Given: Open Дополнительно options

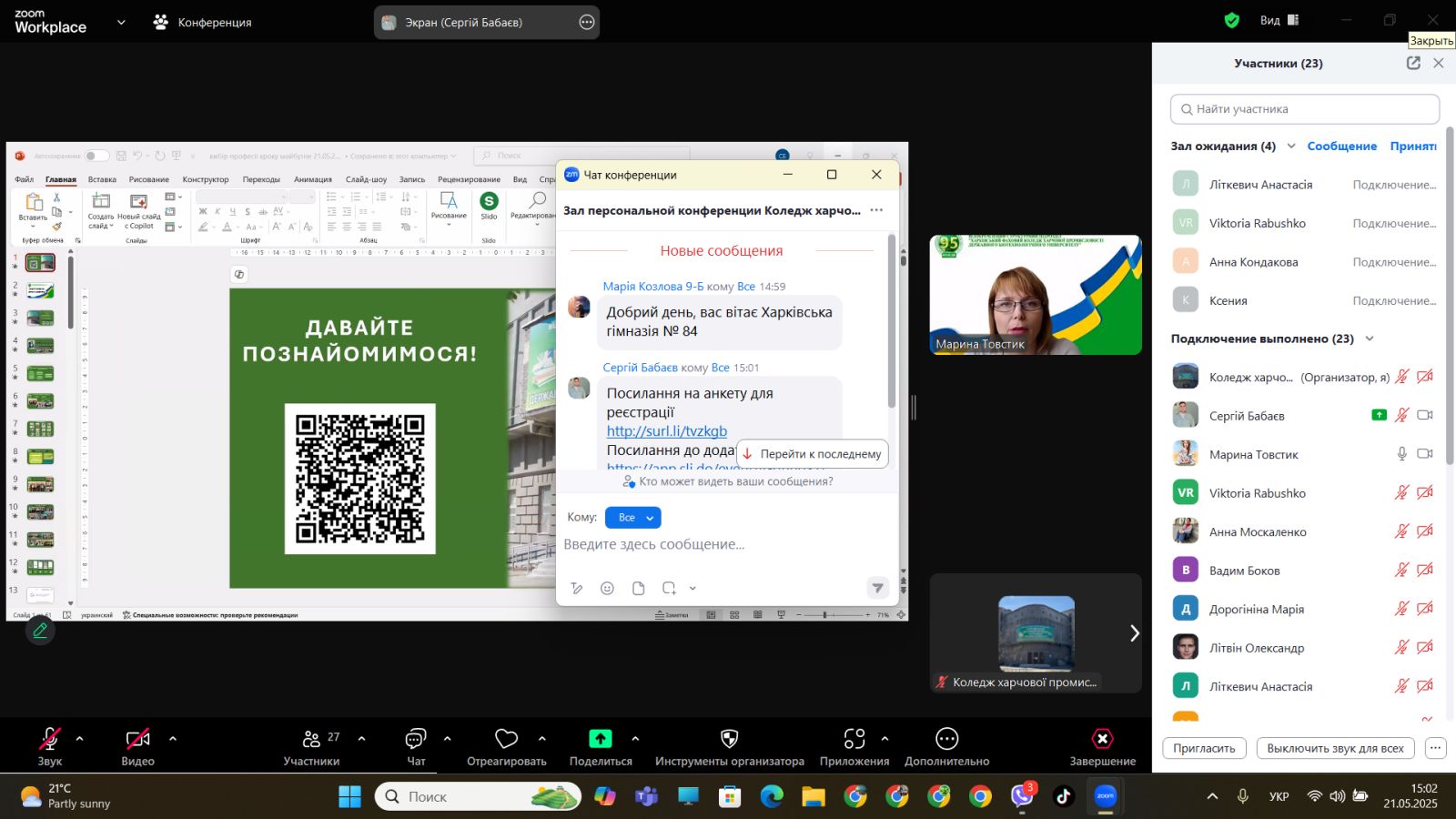Looking at the screenshot, I should [946, 746].
